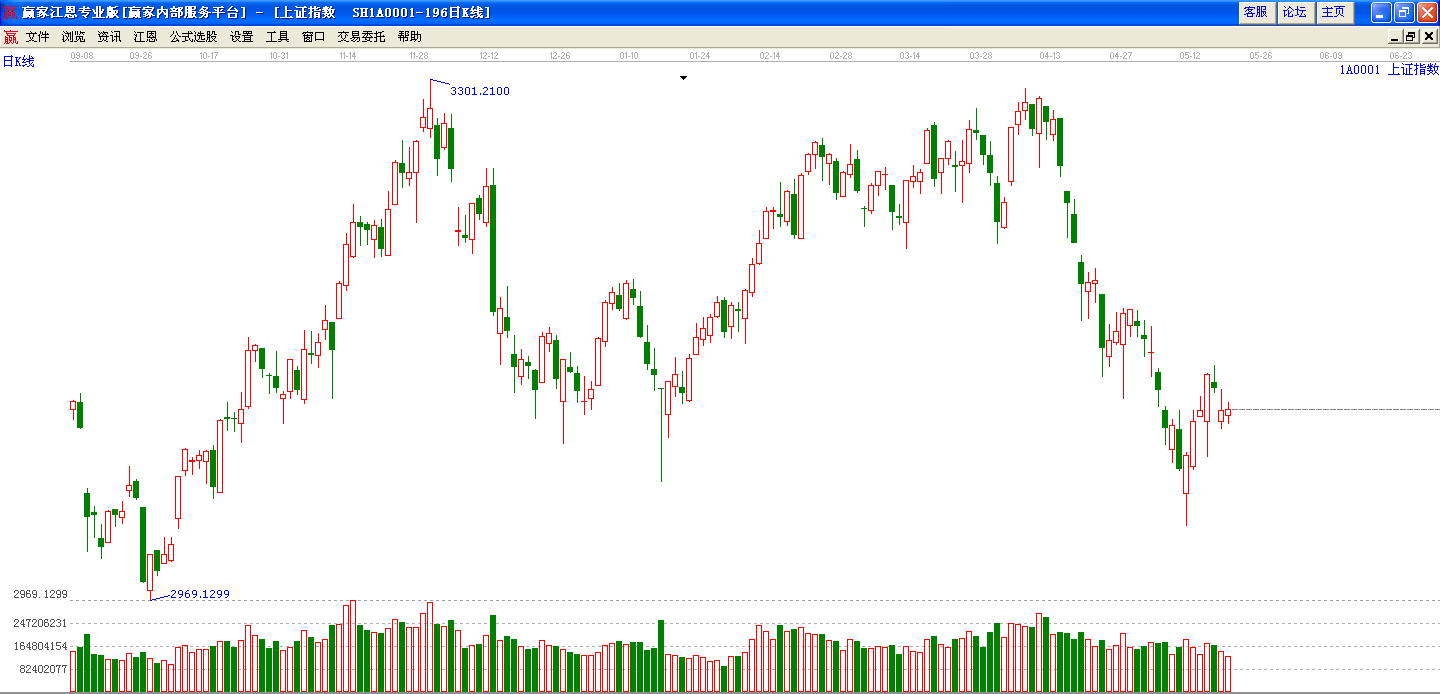This screenshot has width=1440, height=694.
Task: Click the 06-09 date on timeline
Action: pyautogui.click(x=1330, y=56)
